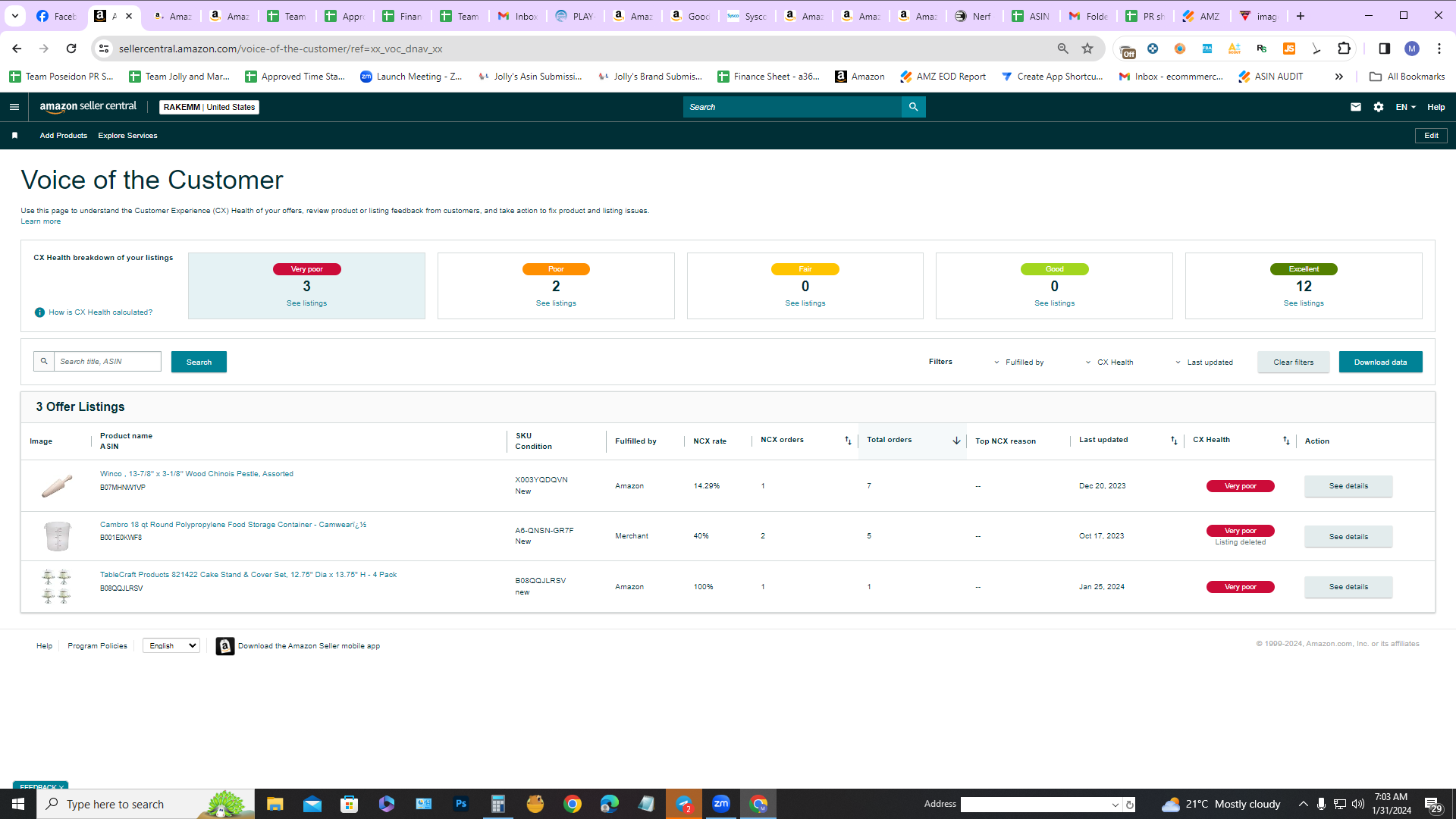Open All Bookmarks folder
Screen dimensions: 1456x819
(x=1407, y=77)
